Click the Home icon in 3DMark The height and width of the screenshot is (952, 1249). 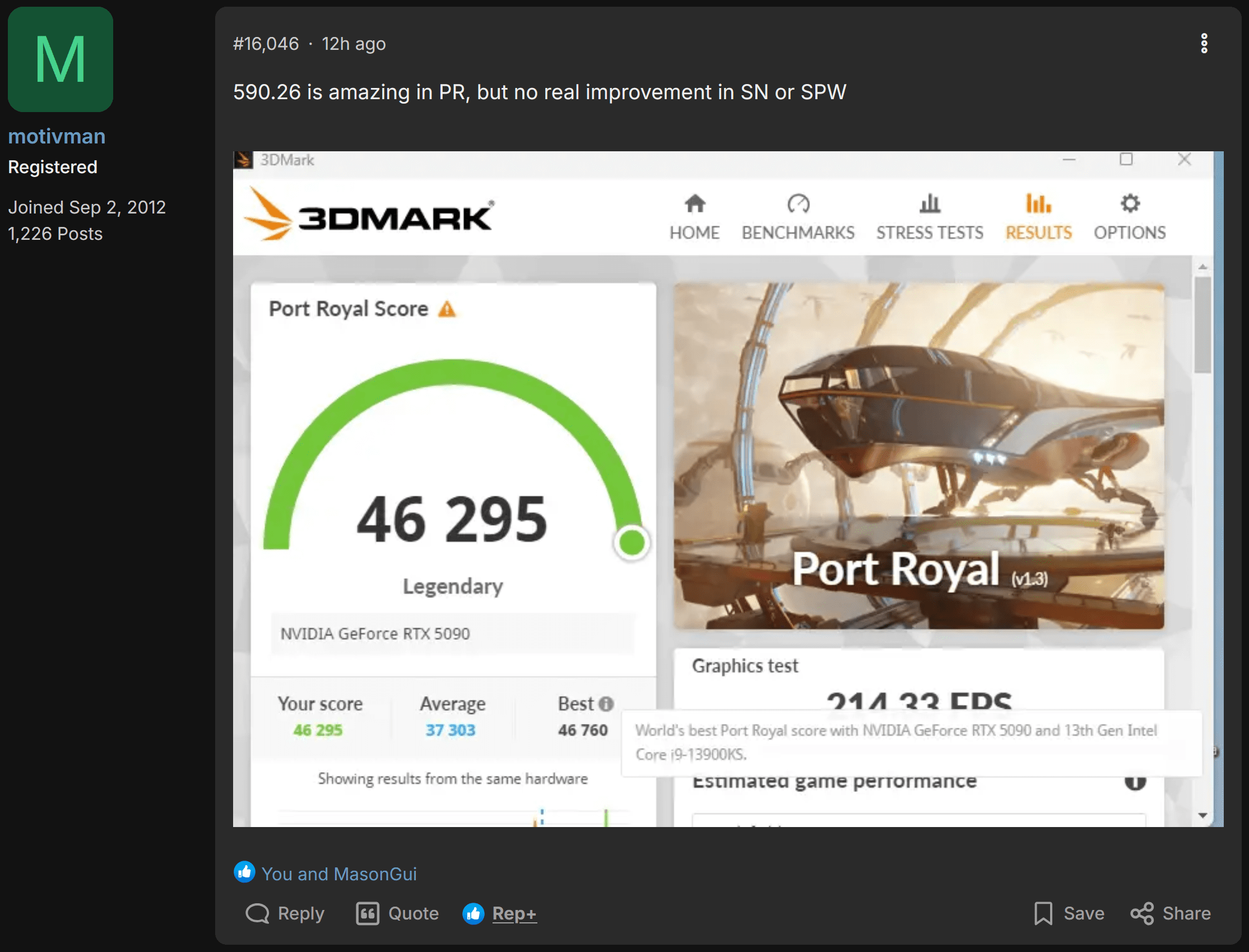coord(694,204)
